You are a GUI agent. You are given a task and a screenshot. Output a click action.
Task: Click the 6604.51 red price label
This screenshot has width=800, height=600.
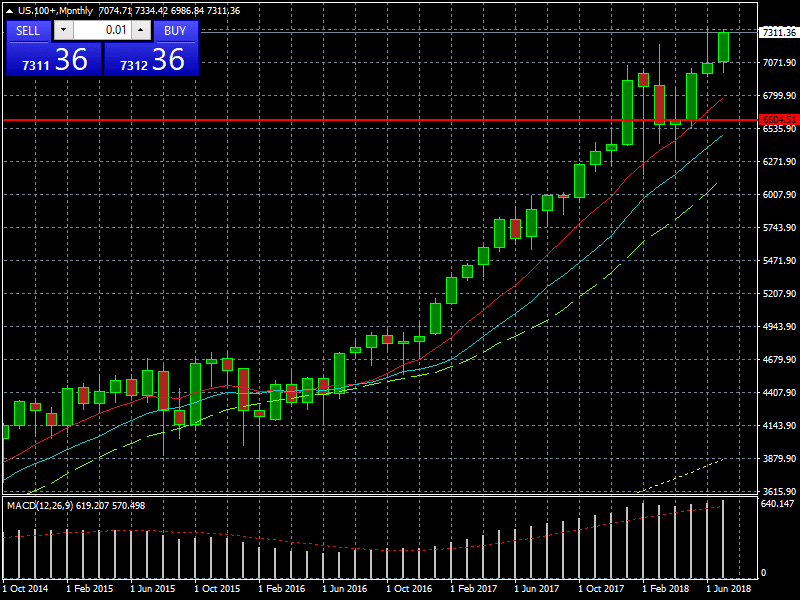pyautogui.click(x=778, y=120)
